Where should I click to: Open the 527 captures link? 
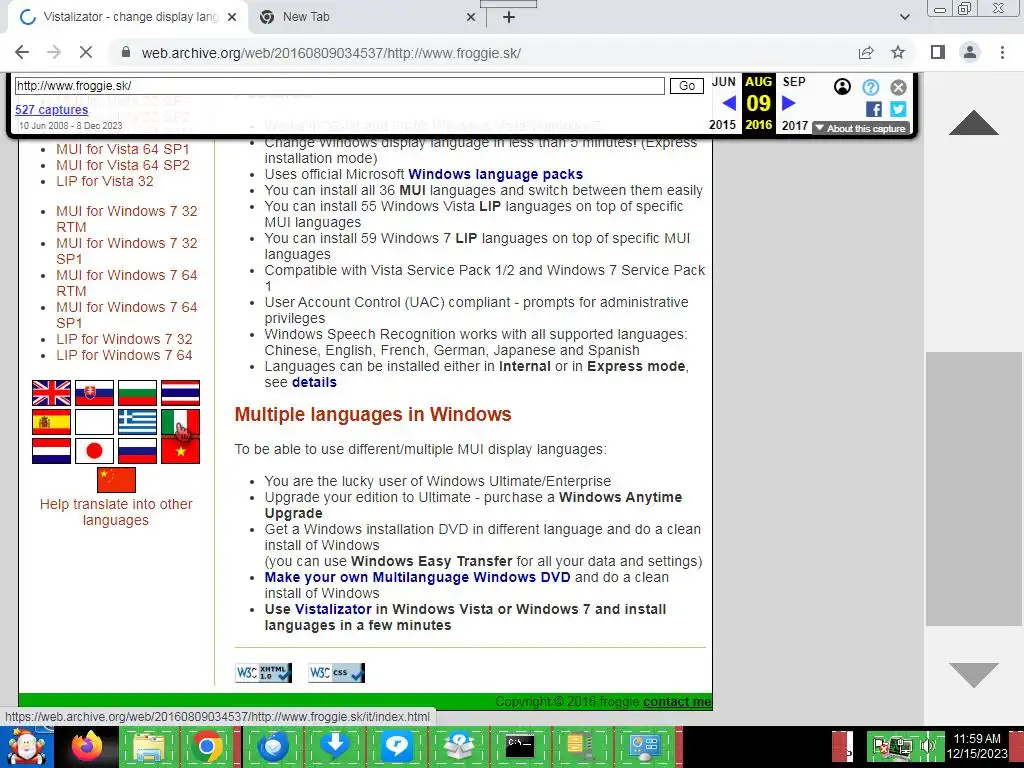52,110
